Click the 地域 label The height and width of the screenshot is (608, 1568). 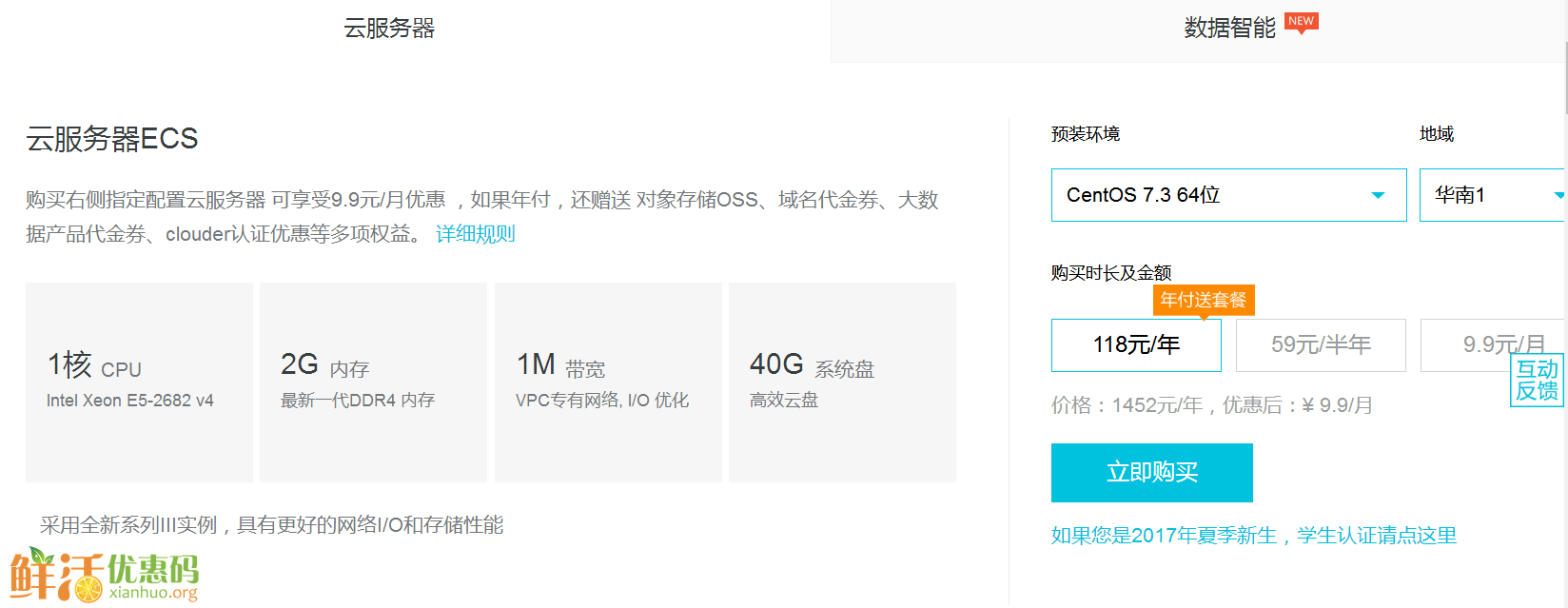click(1437, 134)
